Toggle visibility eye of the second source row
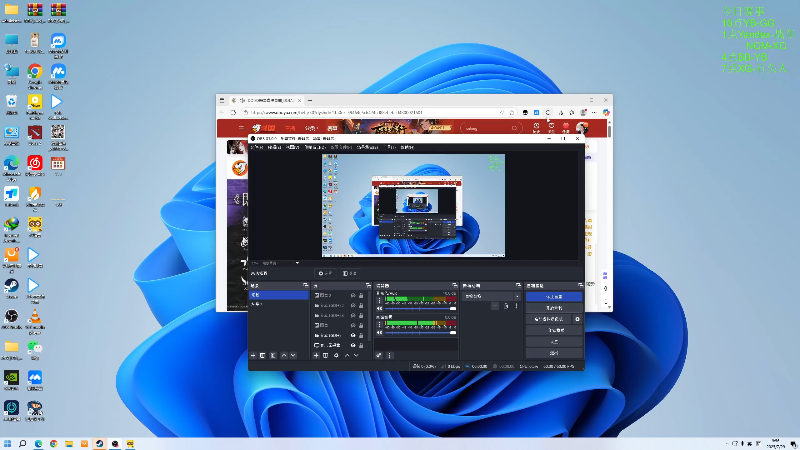This screenshot has height=450, width=800. coord(353,306)
